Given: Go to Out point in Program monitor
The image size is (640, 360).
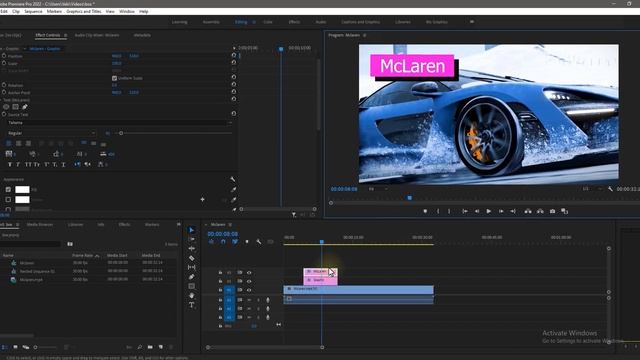Looking at the screenshot, I should coord(513,211).
